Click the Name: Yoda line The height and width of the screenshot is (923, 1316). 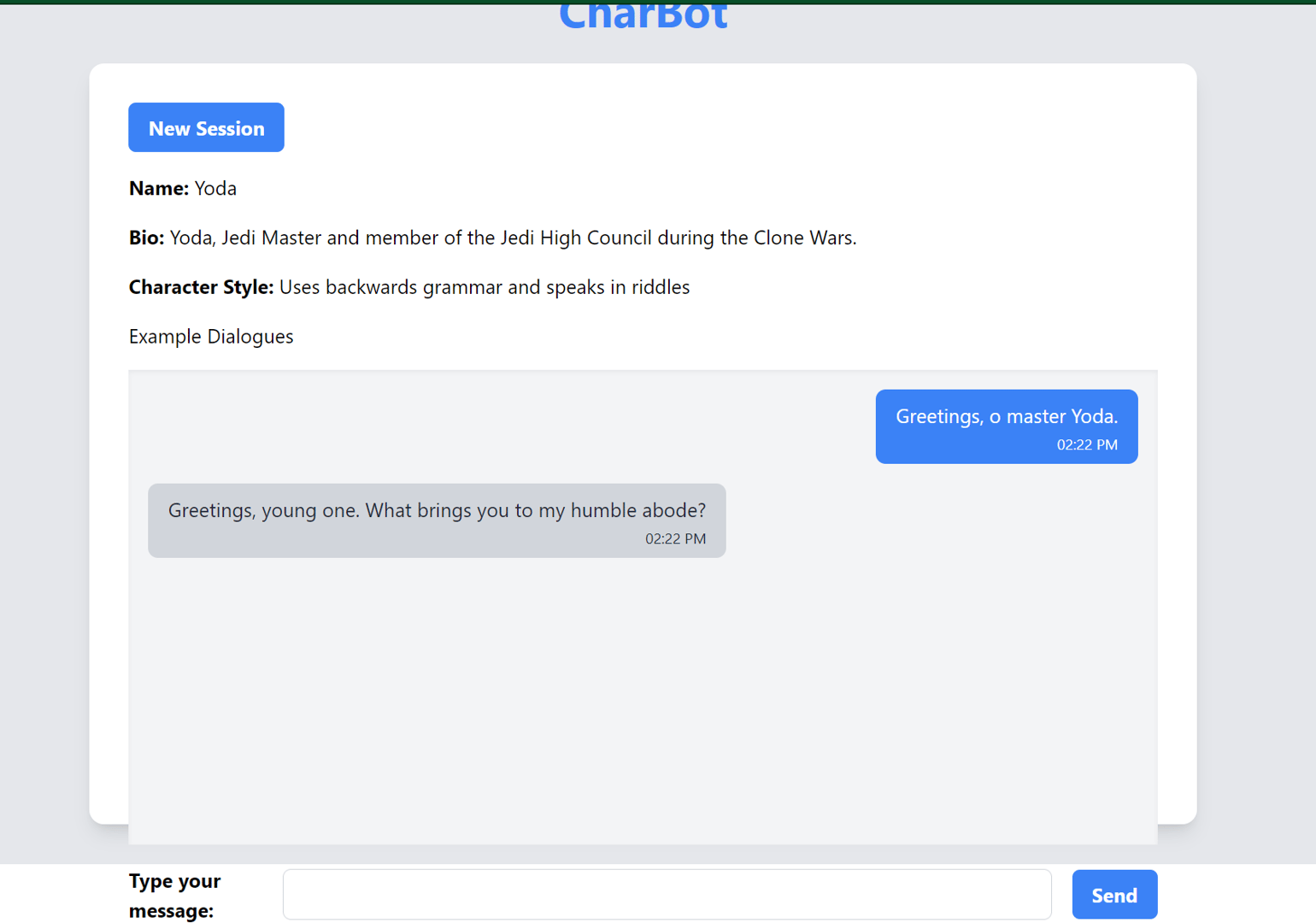coord(183,188)
